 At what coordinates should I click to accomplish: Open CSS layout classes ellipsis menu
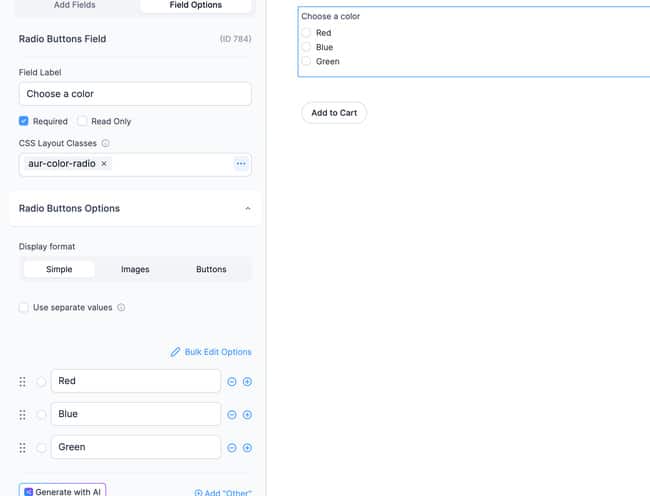tap(241, 164)
